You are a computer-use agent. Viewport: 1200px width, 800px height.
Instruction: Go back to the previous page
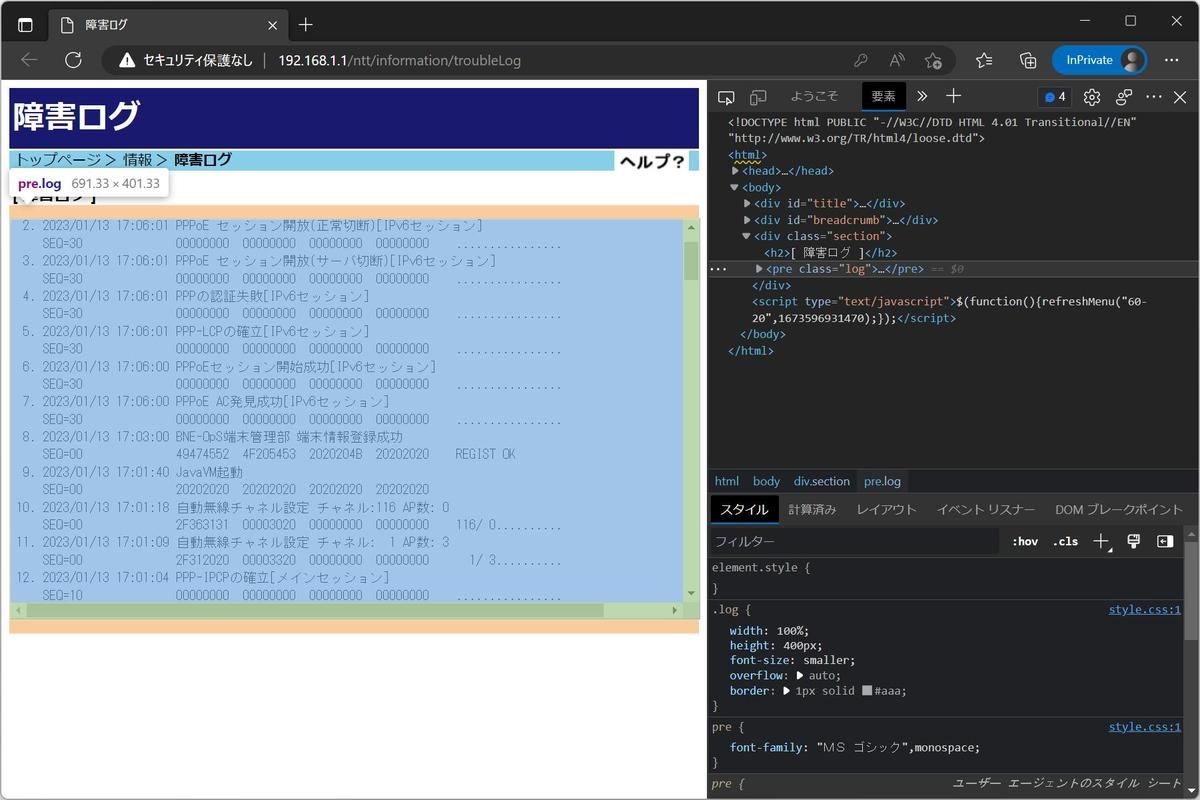click(29, 60)
